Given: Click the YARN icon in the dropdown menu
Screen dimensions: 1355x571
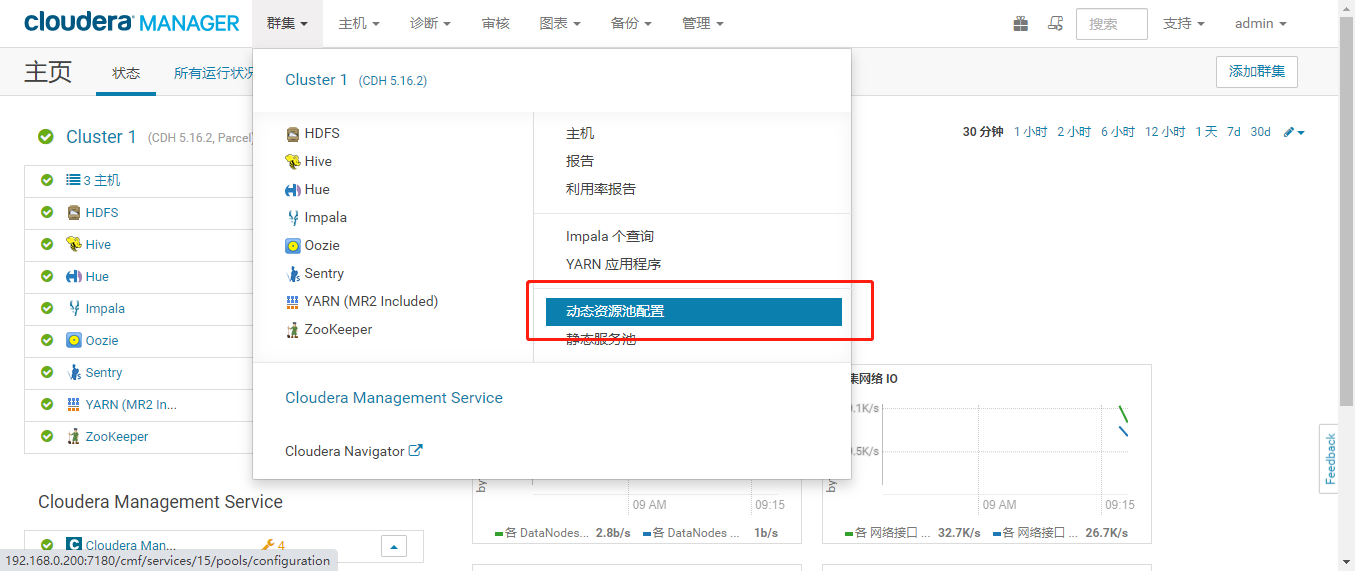Looking at the screenshot, I should [x=293, y=302].
